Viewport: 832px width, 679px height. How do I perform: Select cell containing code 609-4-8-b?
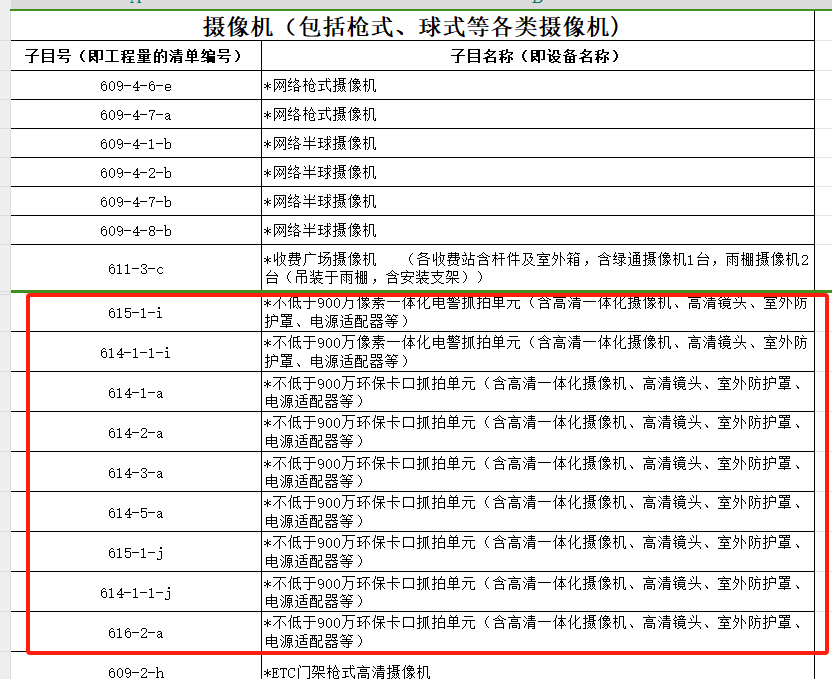pos(135,231)
